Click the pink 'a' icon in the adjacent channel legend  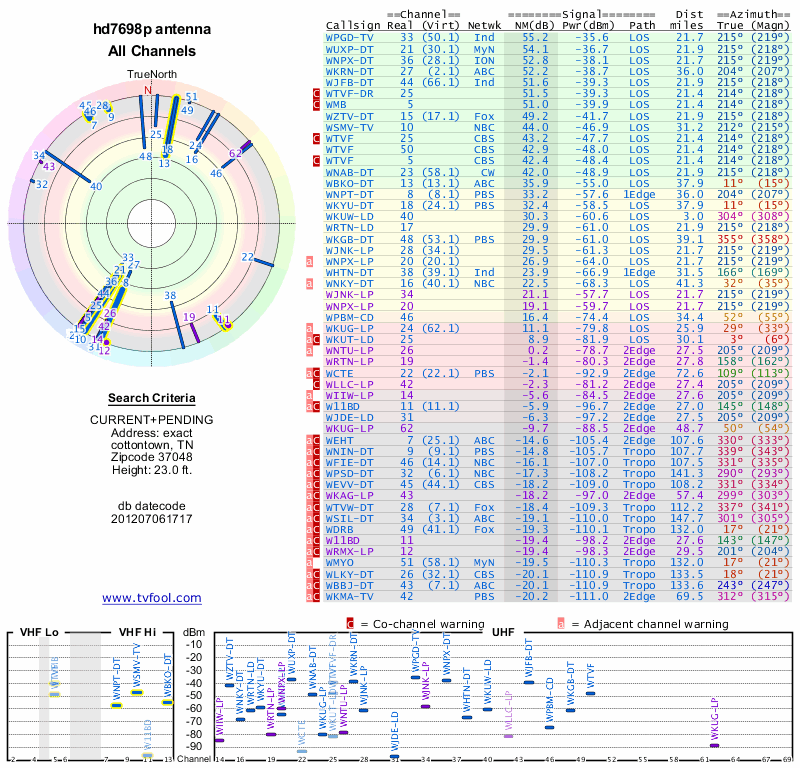coord(561,624)
